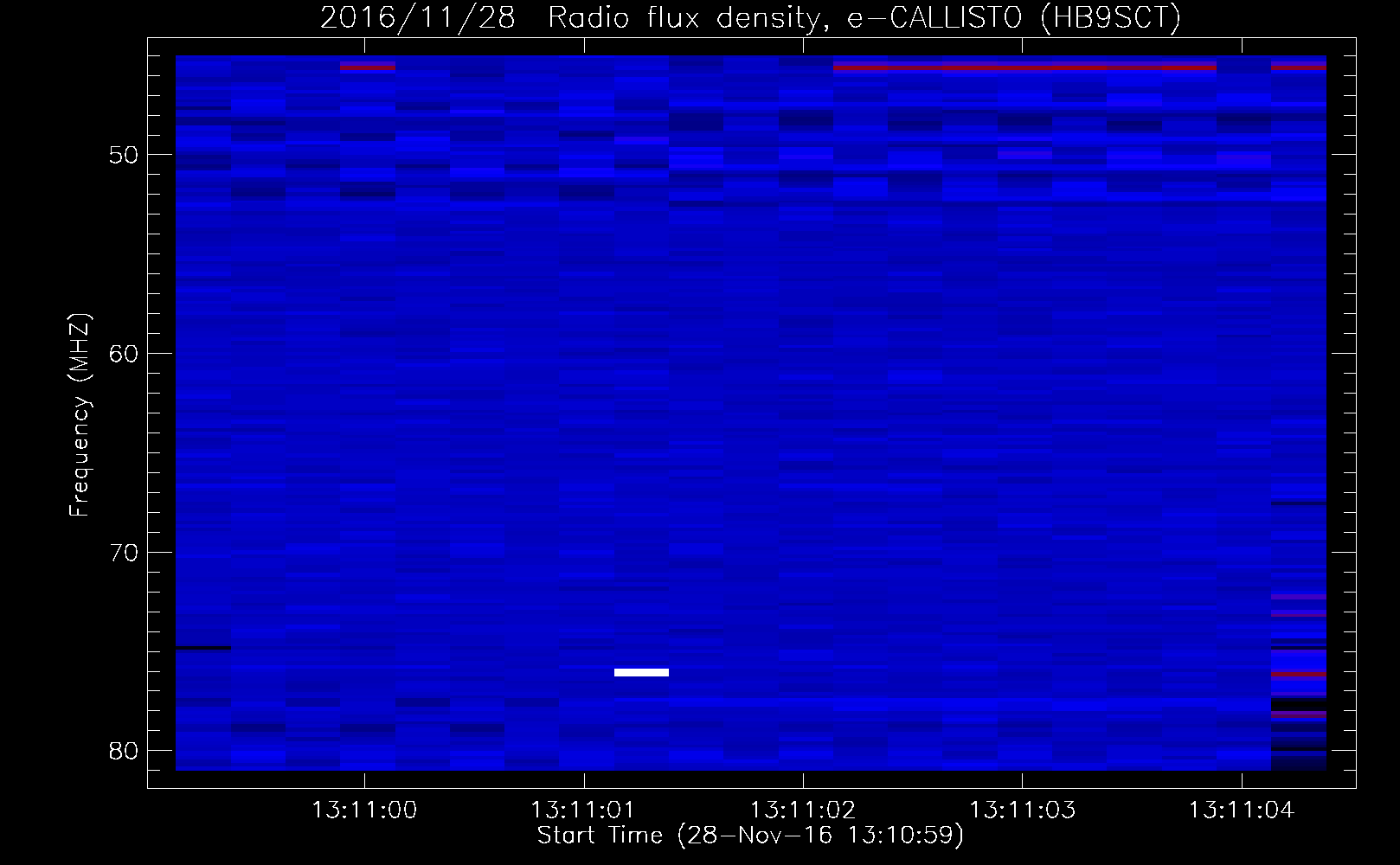Screen dimensions: 1400x865
Task: Select the 13:11:04 time tick label
Action: (x=1241, y=811)
